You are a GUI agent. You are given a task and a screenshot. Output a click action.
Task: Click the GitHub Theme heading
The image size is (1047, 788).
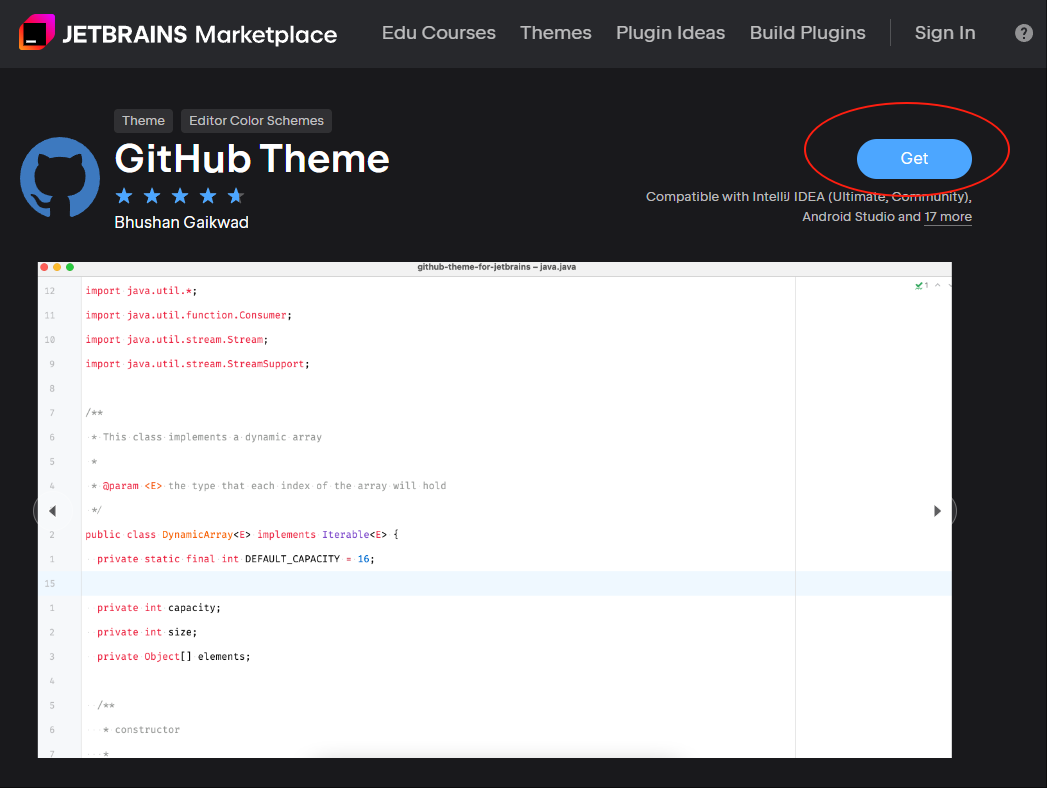[x=252, y=159]
